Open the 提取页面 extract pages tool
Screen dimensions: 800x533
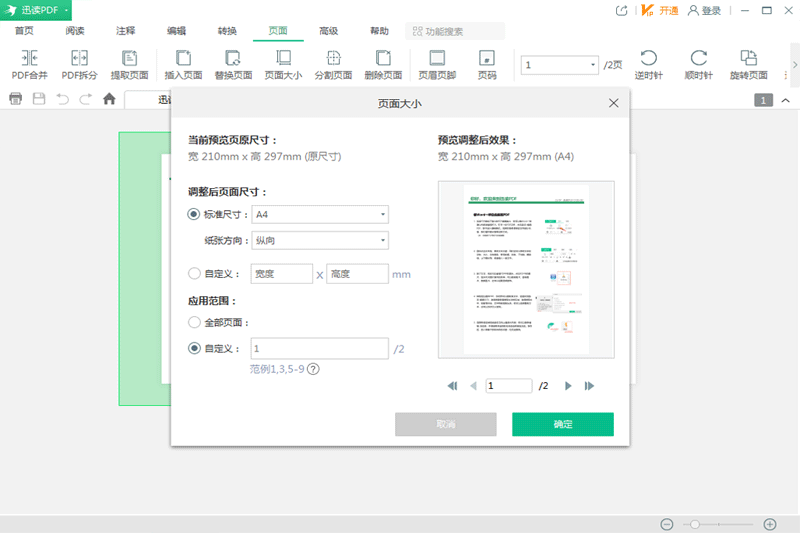pos(129,58)
